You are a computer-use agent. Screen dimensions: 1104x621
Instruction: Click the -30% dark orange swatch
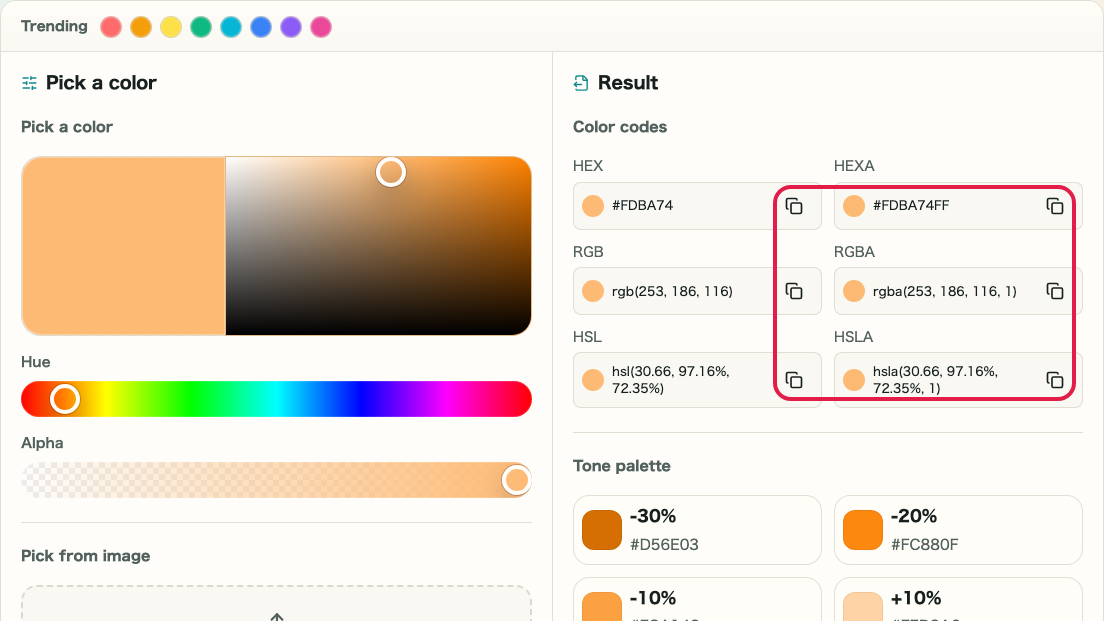pos(602,530)
